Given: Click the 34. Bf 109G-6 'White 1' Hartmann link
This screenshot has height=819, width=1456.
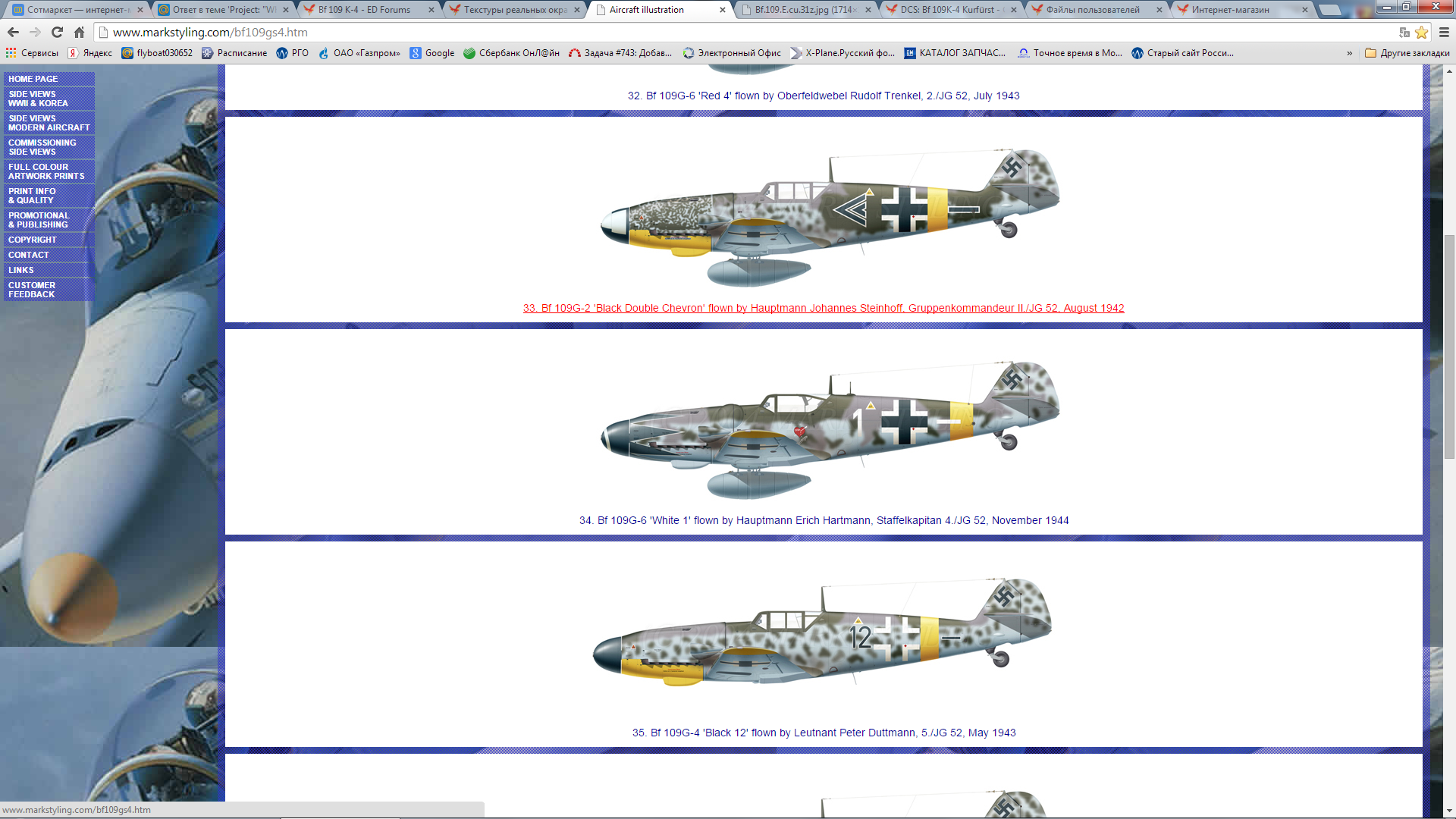Looking at the screenshot, I should point(824,520).
